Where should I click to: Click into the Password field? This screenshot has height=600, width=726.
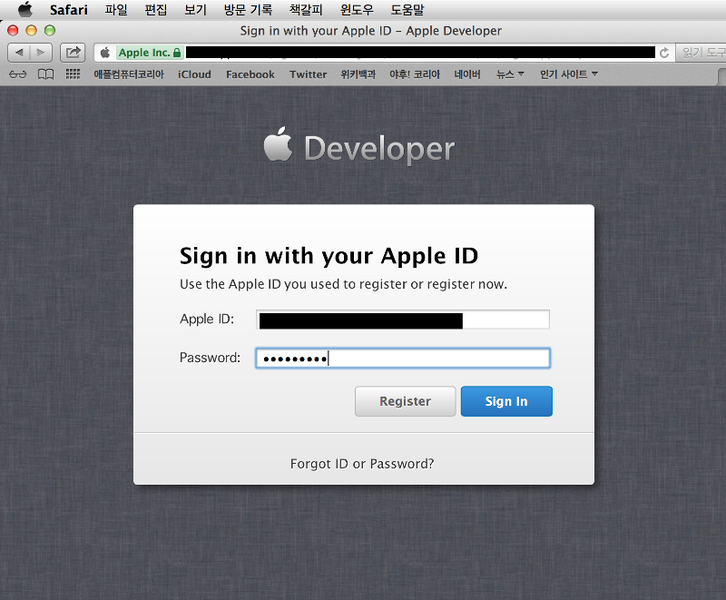pos(403,358)
